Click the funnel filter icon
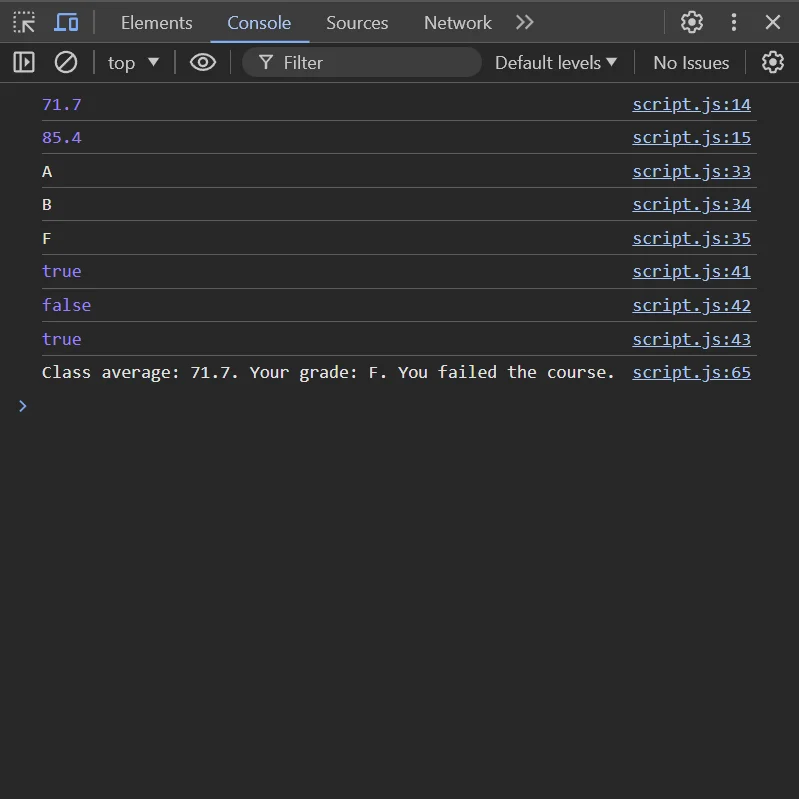799x799 pixels. click(265, 63)
